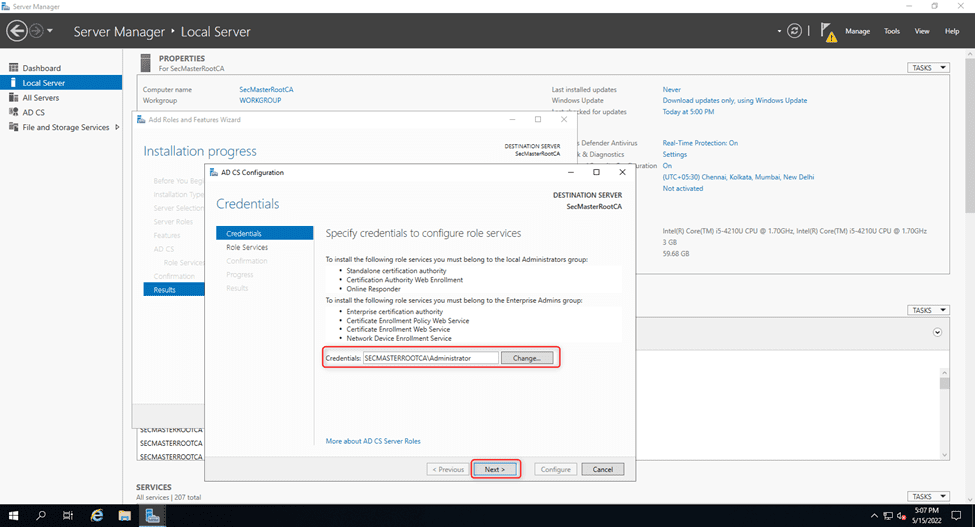Open the notifications flag with warning
This screenshot has height=527, width=975.
tap(828, 32)
